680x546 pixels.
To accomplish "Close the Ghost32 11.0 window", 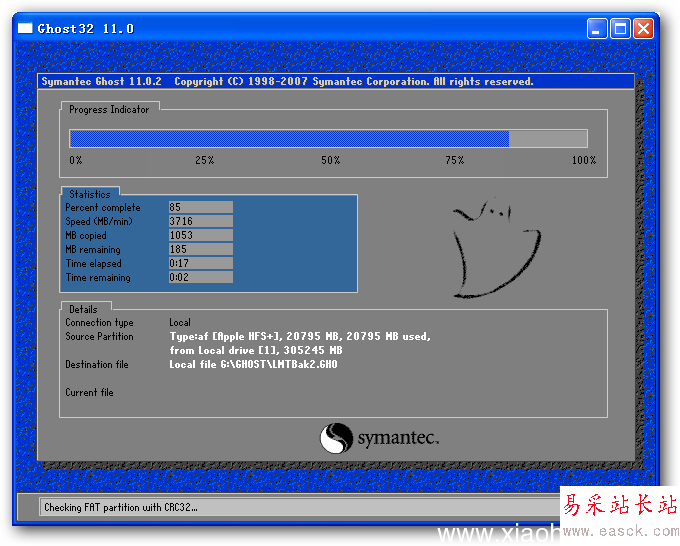I will tap(644, 29).
